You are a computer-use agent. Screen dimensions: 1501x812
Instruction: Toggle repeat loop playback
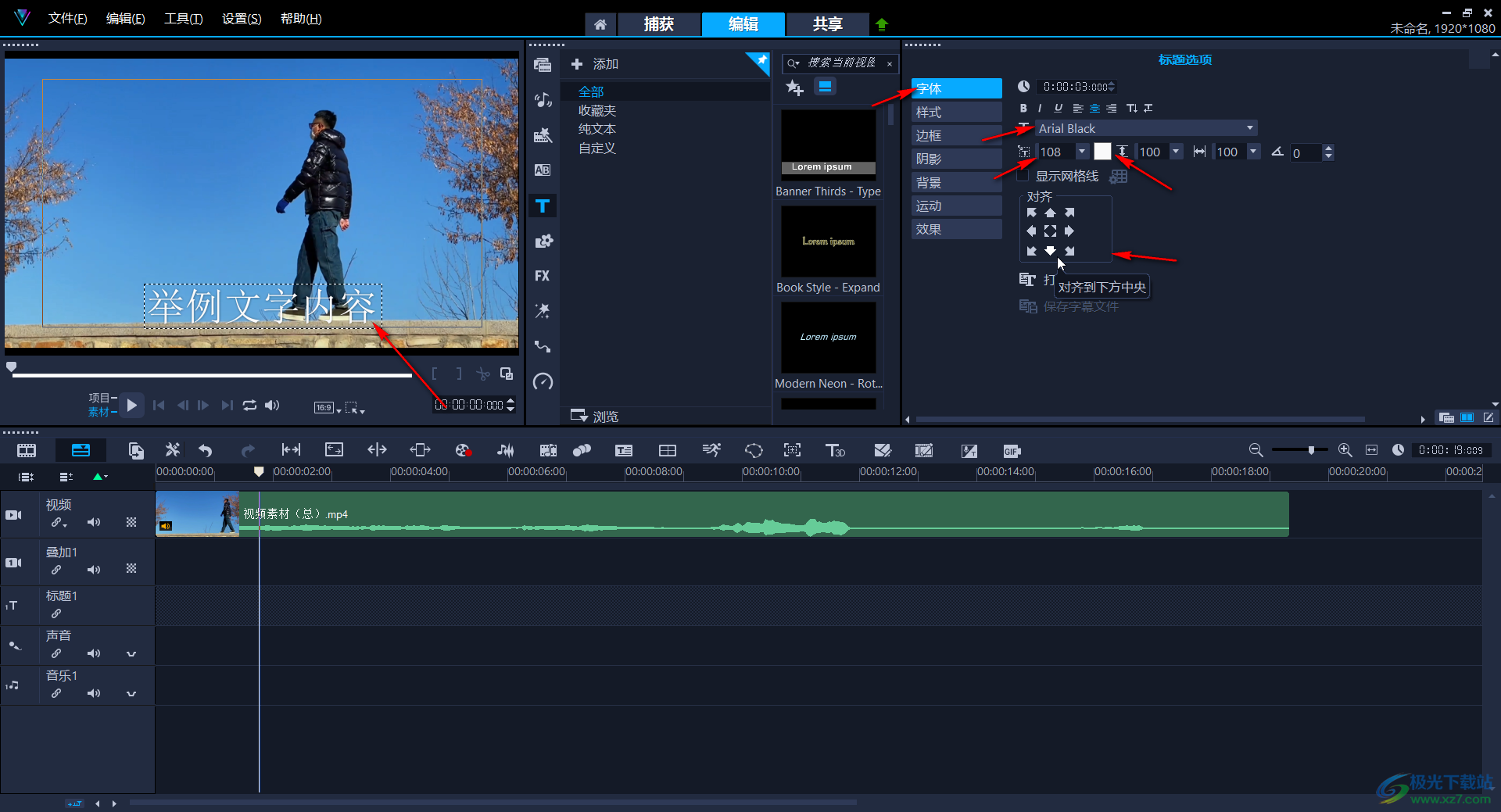[x=249, y=405]
